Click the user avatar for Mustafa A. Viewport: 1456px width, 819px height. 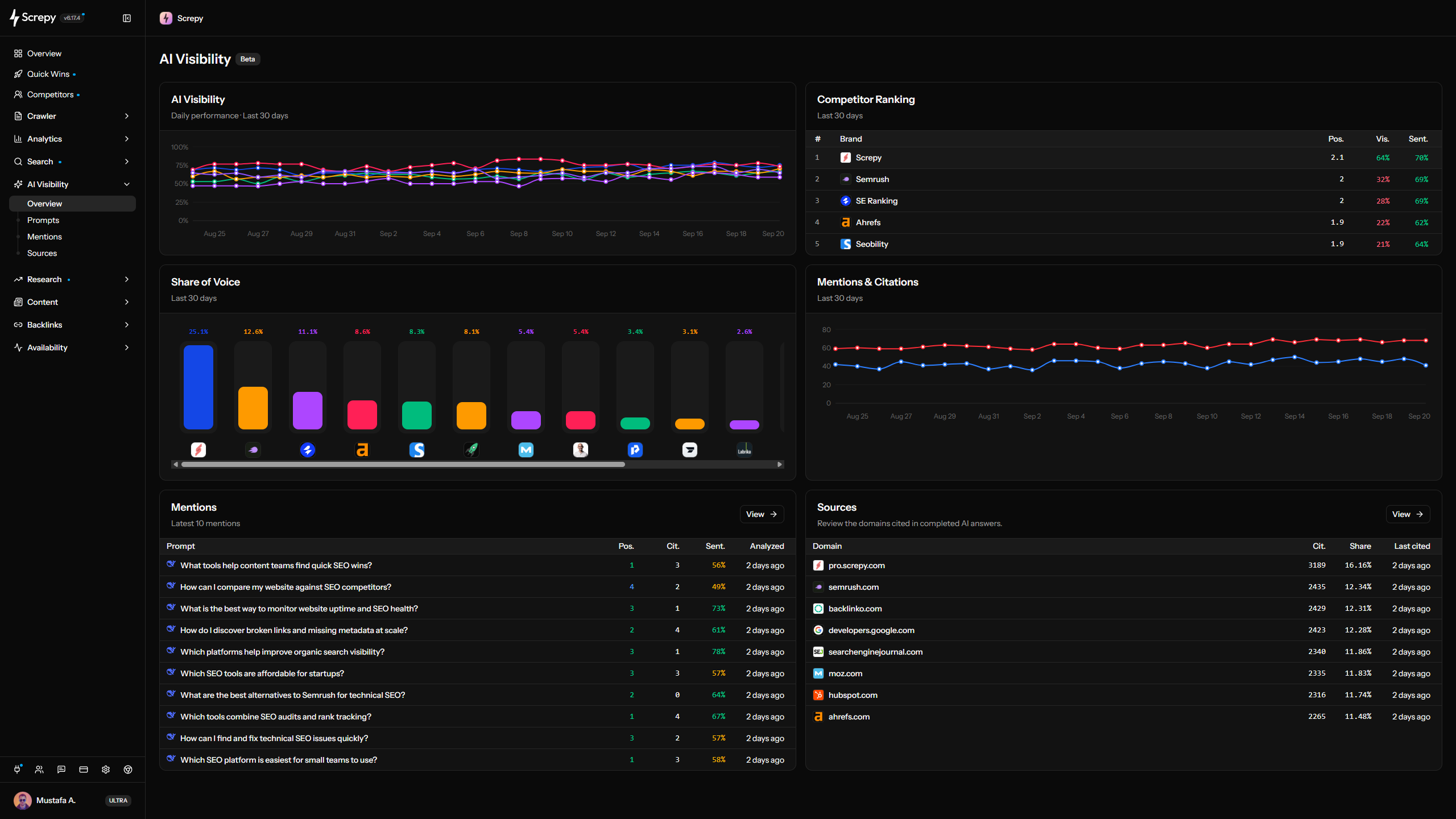[x=23, y=800]
